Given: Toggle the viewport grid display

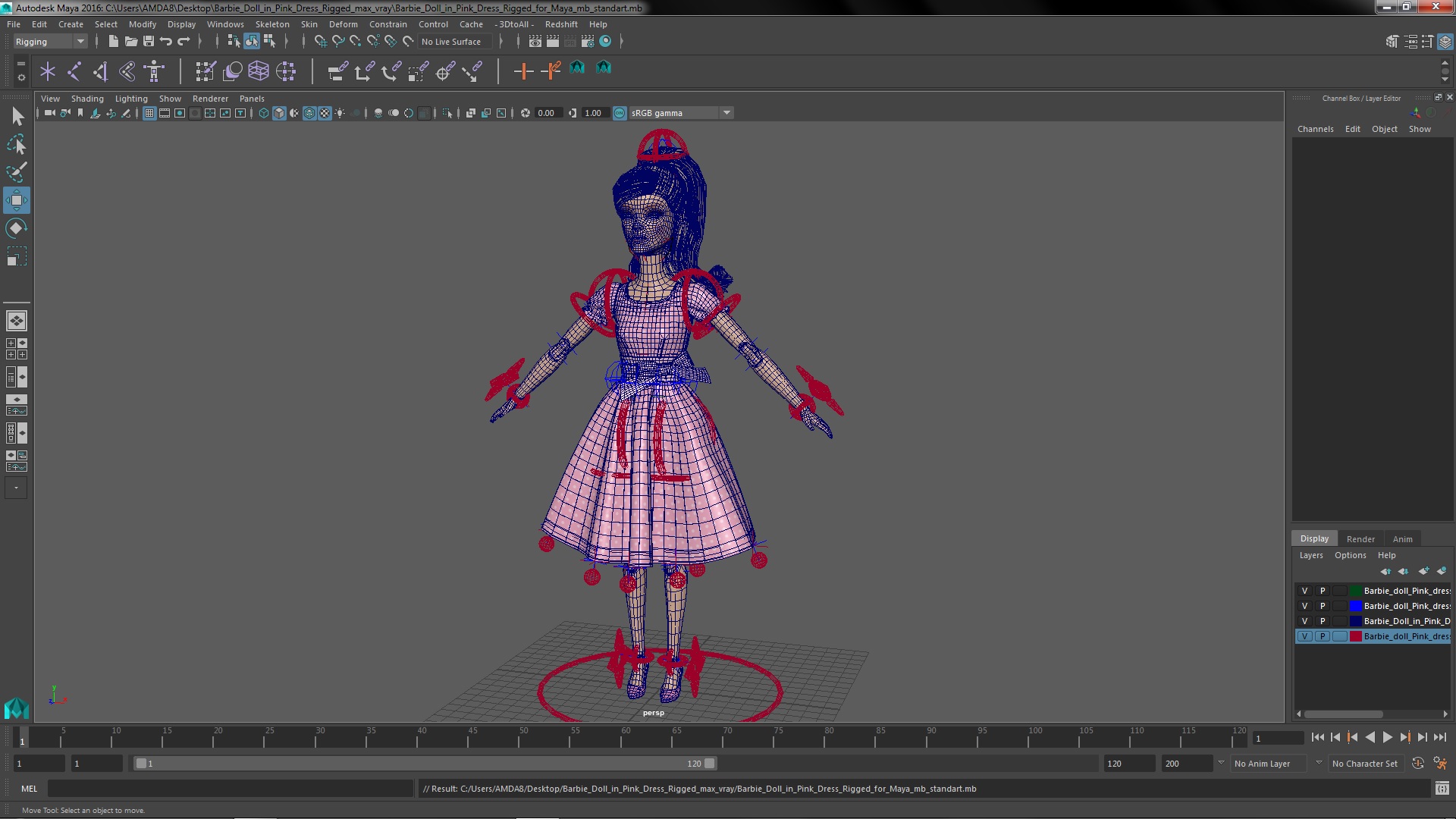Looking at the screenshot, I should [x=149, y=113].
